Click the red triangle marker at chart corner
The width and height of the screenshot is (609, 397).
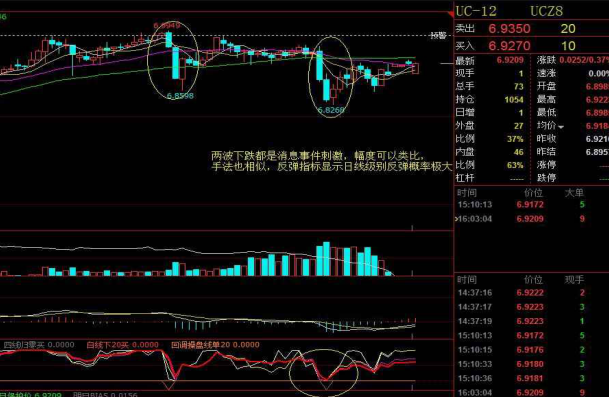coord(451,15)
